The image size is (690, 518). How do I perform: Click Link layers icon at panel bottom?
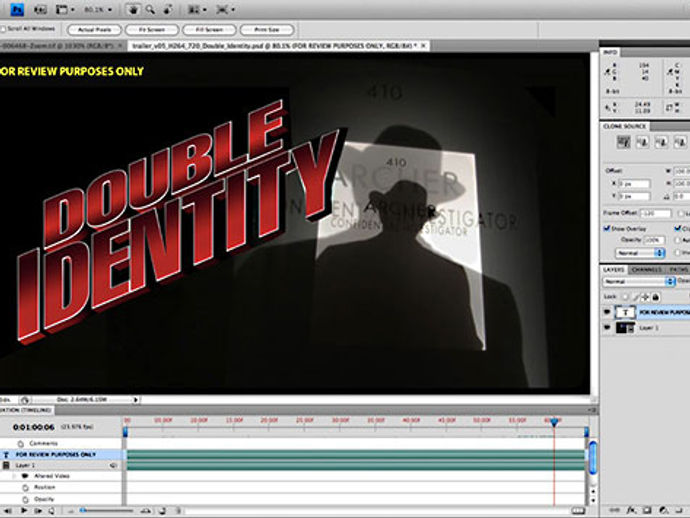[614, 511]
